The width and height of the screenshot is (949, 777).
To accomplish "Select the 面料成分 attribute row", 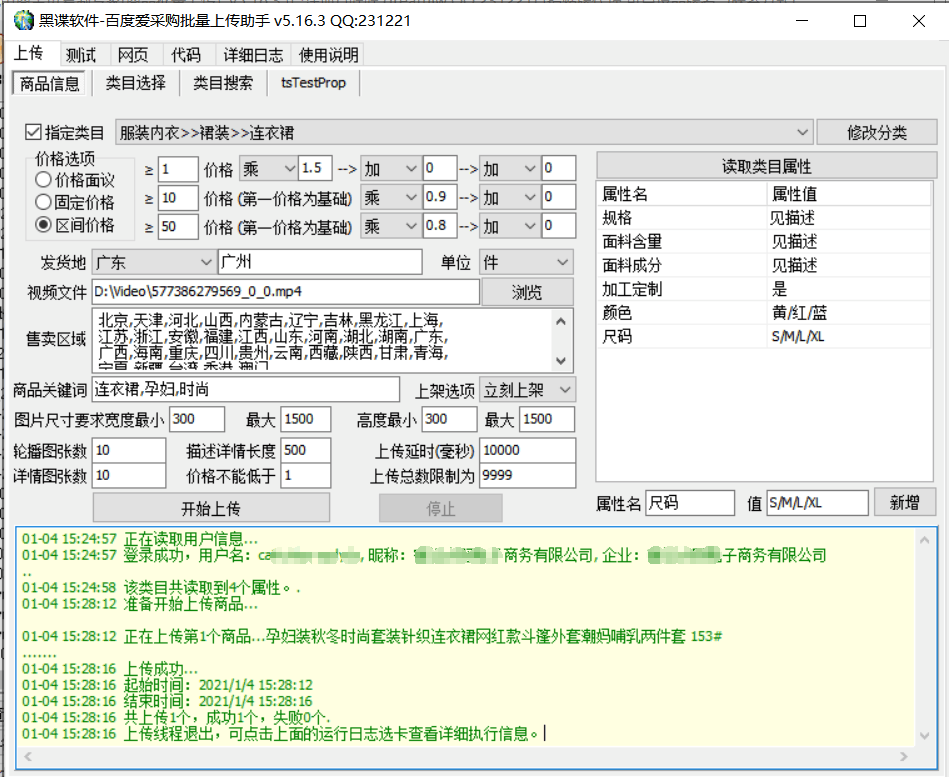I will 764,265.
